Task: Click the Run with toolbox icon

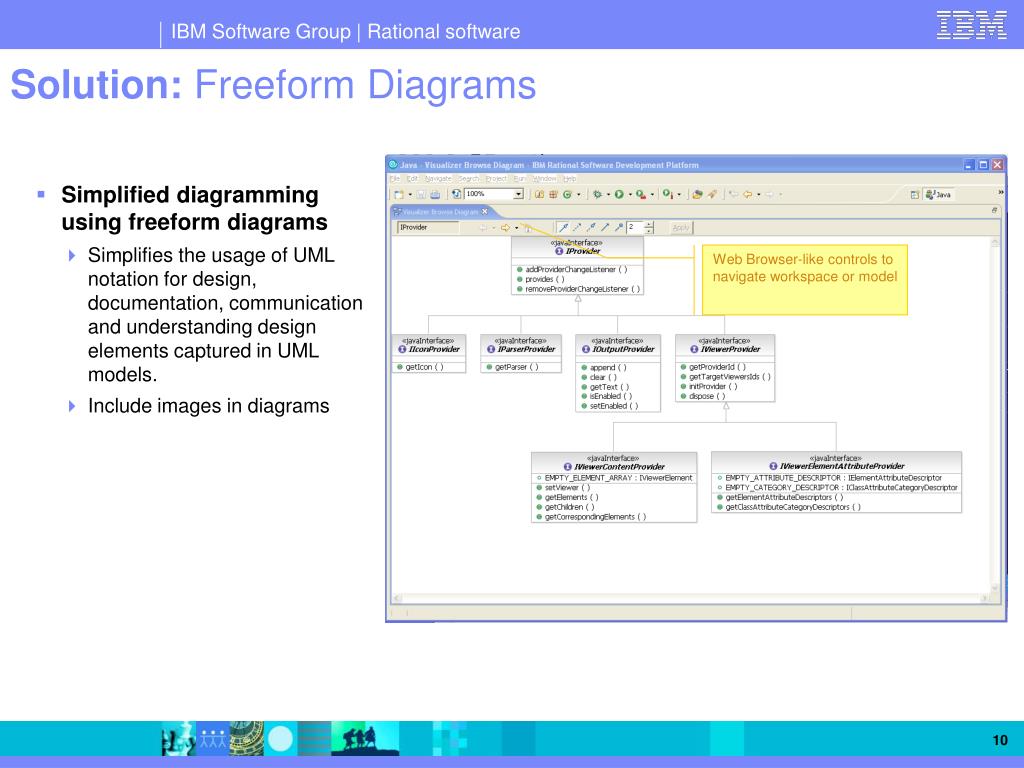Action: (x=641, y=194)
